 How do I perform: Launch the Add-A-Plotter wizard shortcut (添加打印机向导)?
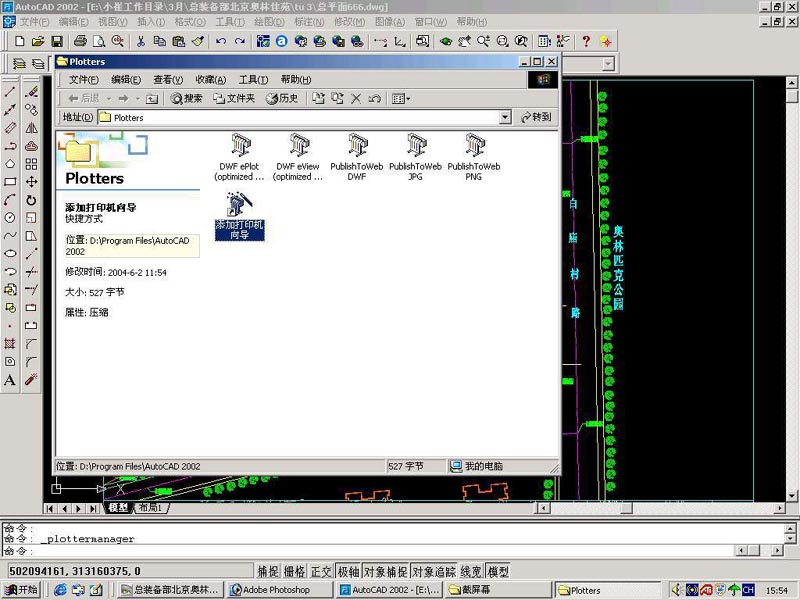pos(239,215)
